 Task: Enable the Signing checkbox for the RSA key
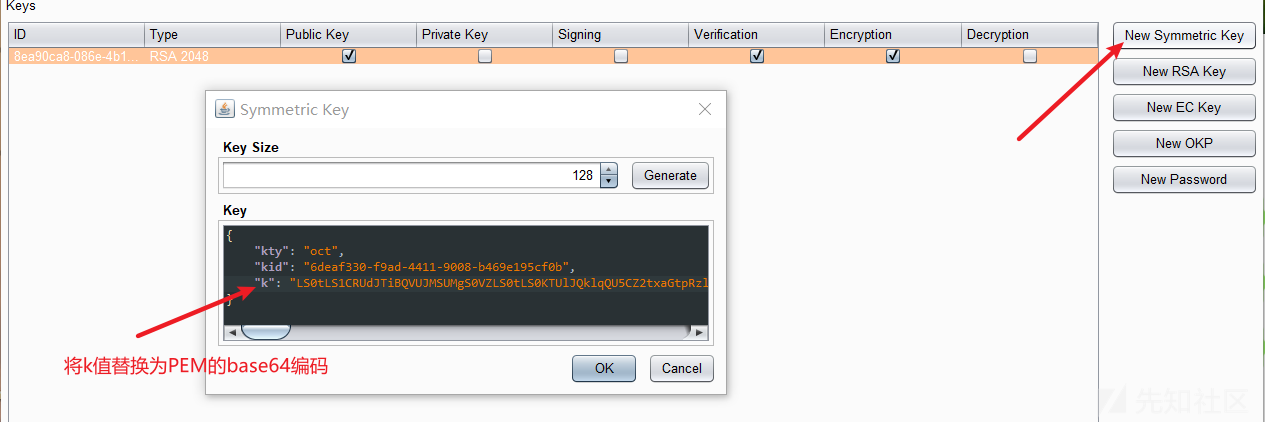click(x=621, y=57)
